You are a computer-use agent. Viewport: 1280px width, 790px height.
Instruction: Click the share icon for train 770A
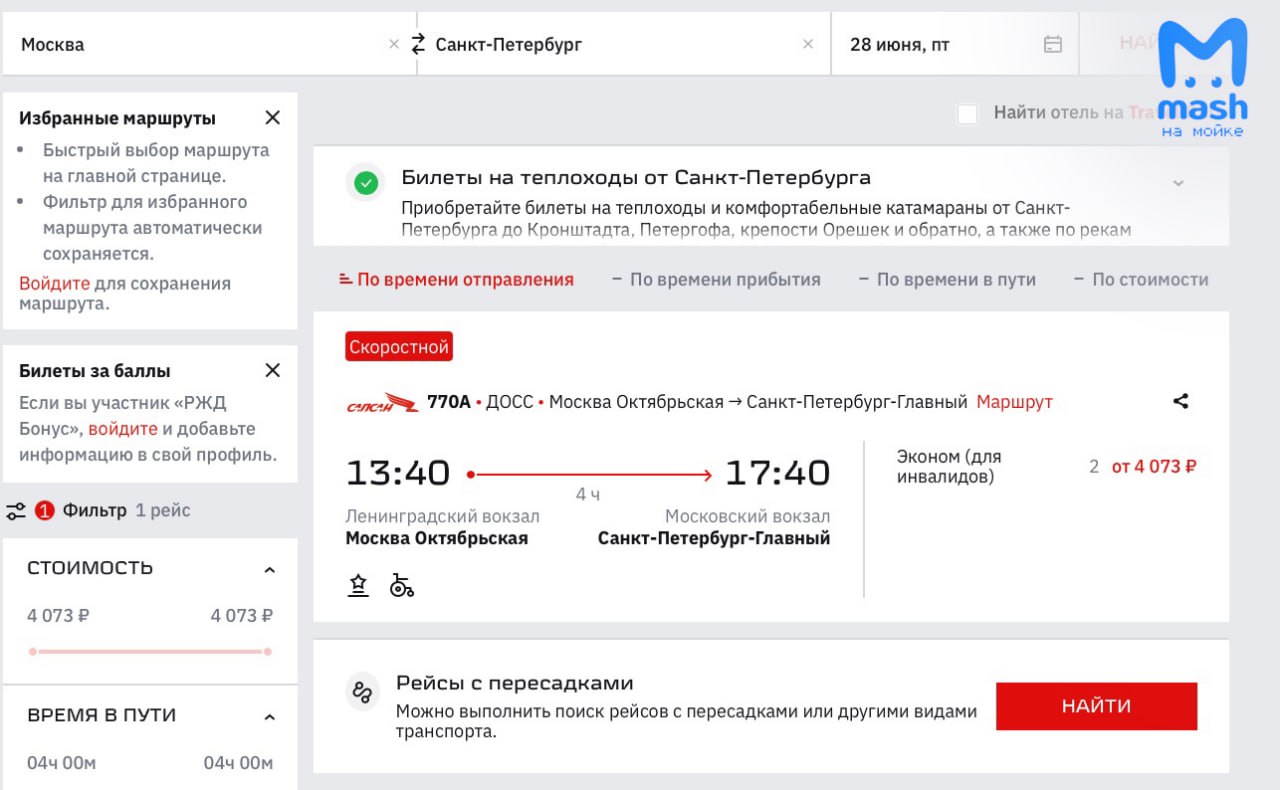[x=1181, y=401]
